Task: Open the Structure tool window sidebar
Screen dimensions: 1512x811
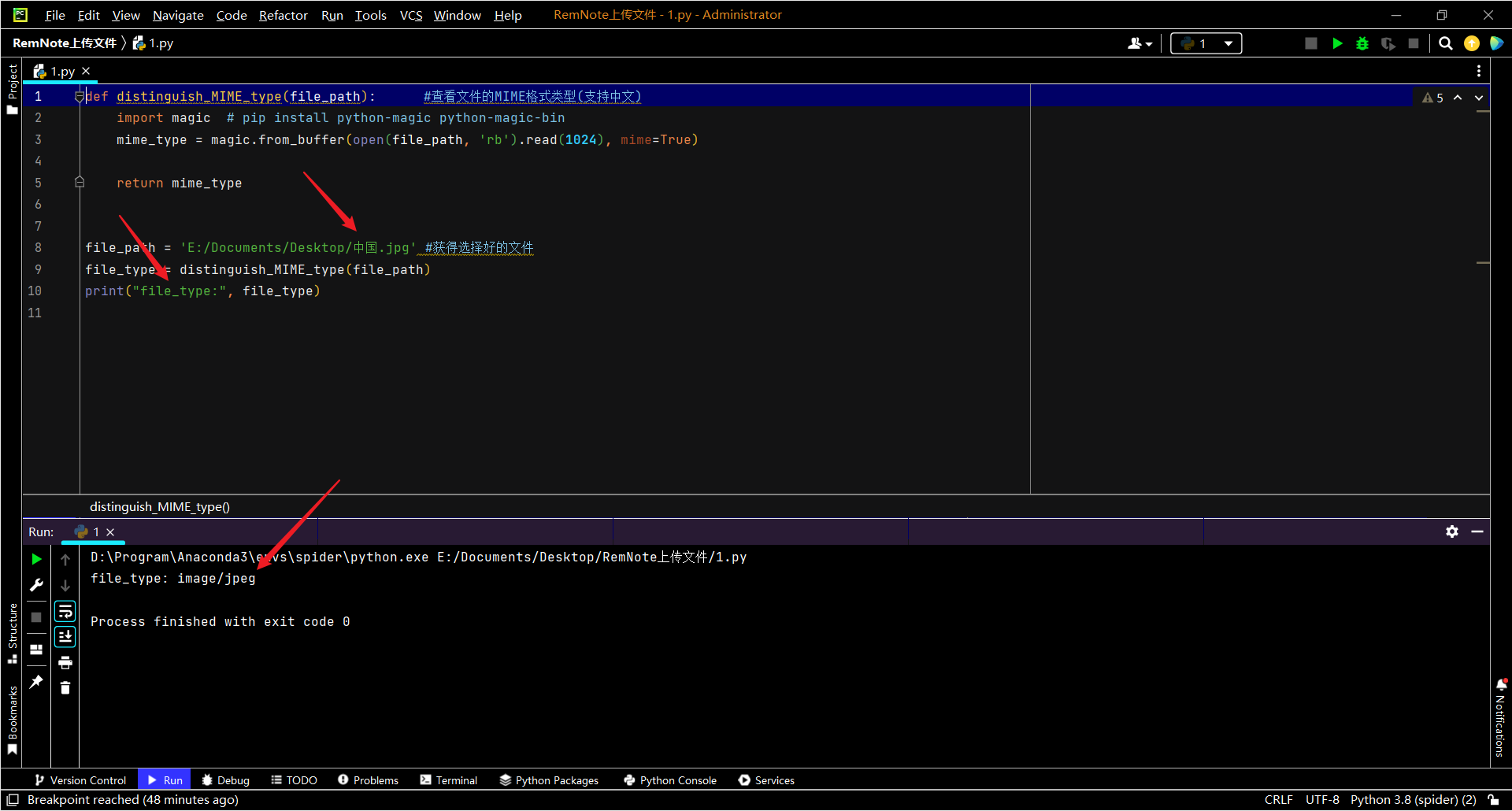Action: [12, 633]
